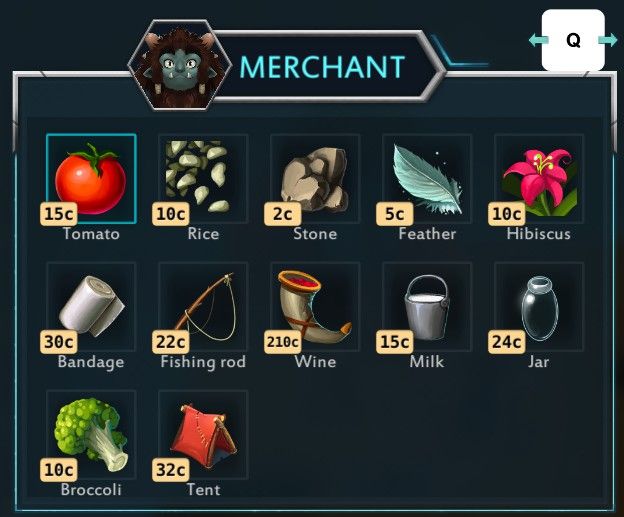Click the MERCHANT title banner
624x517 pixels.
tap(322, 67)
